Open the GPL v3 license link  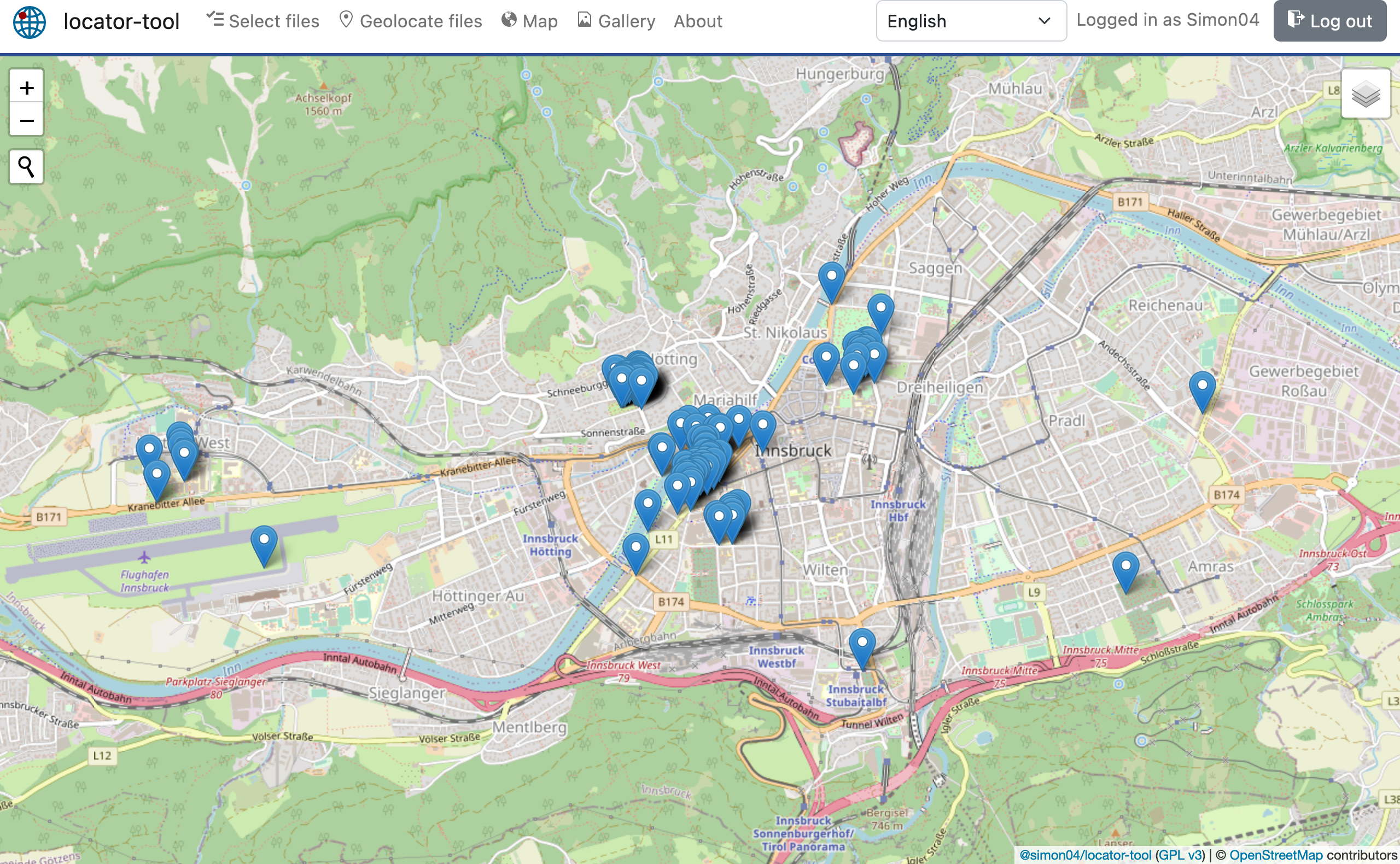pyautogui.click(x=1180, y=855)
